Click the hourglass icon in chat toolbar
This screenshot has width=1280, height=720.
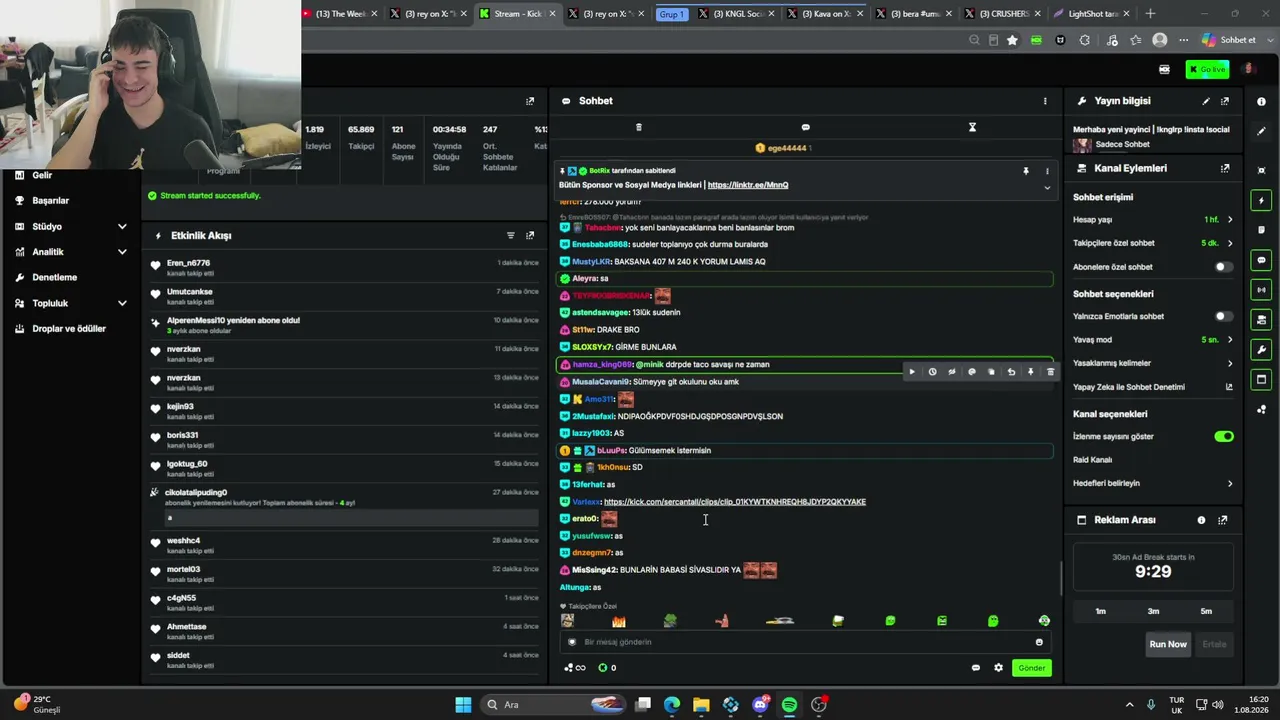(x=972, y=127)
